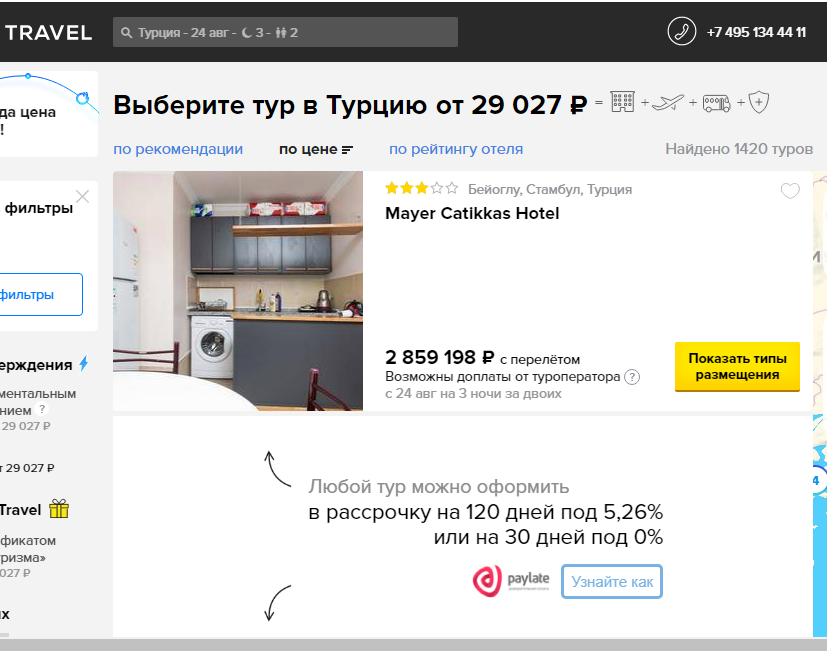Click the Узнайте как installment button
827x651 pixels.
612,581
